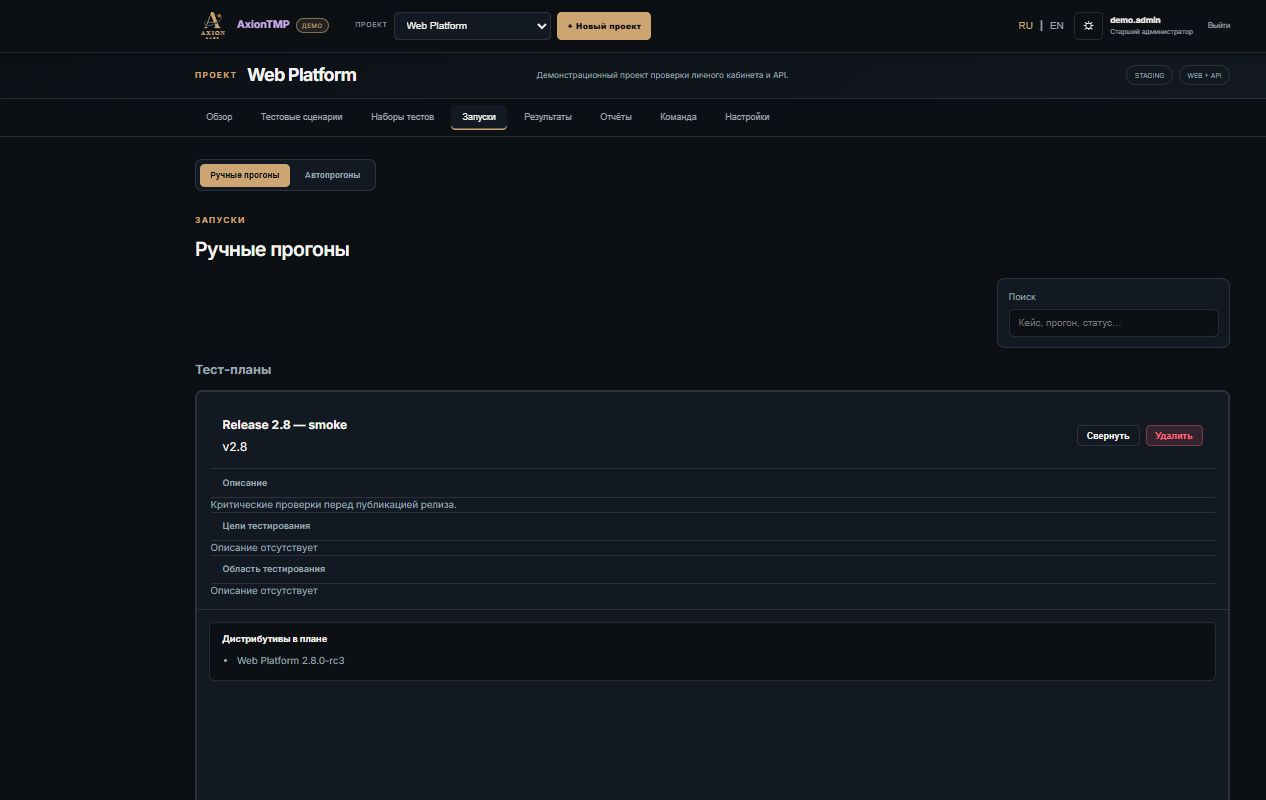Open the Тестовые сценарии tab
Screen dimensions: 1266x800
[x=301, y=117]
